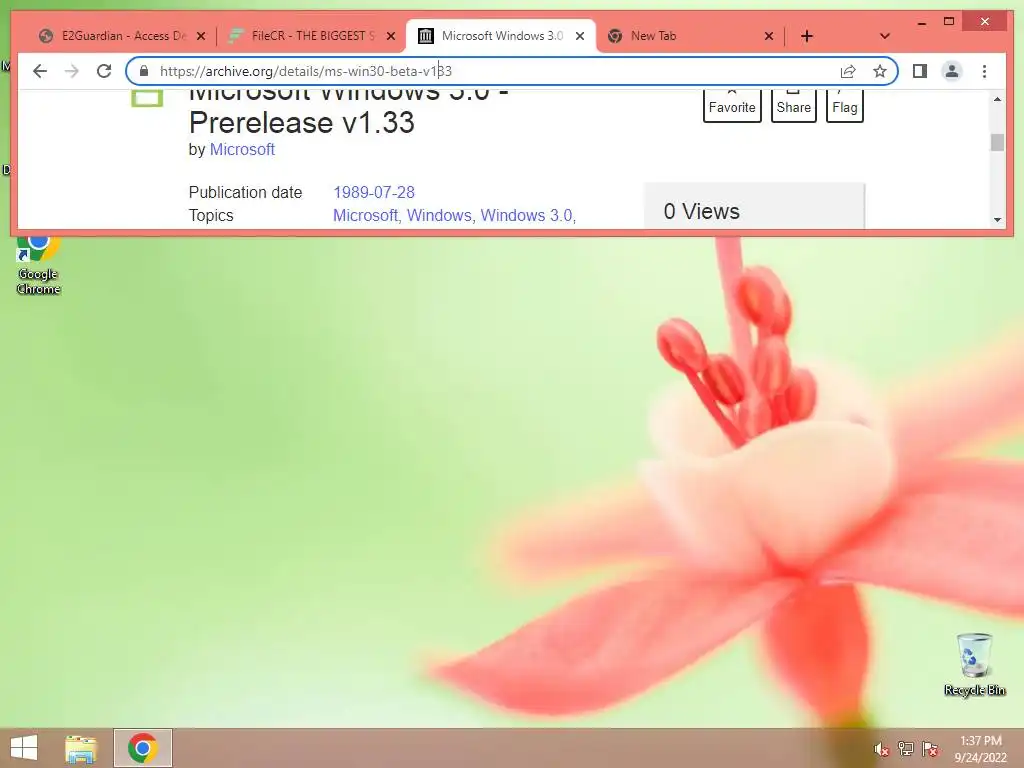
Task: Open the Windows topic link
Action: pyautogui.click(x=441, y=216)
